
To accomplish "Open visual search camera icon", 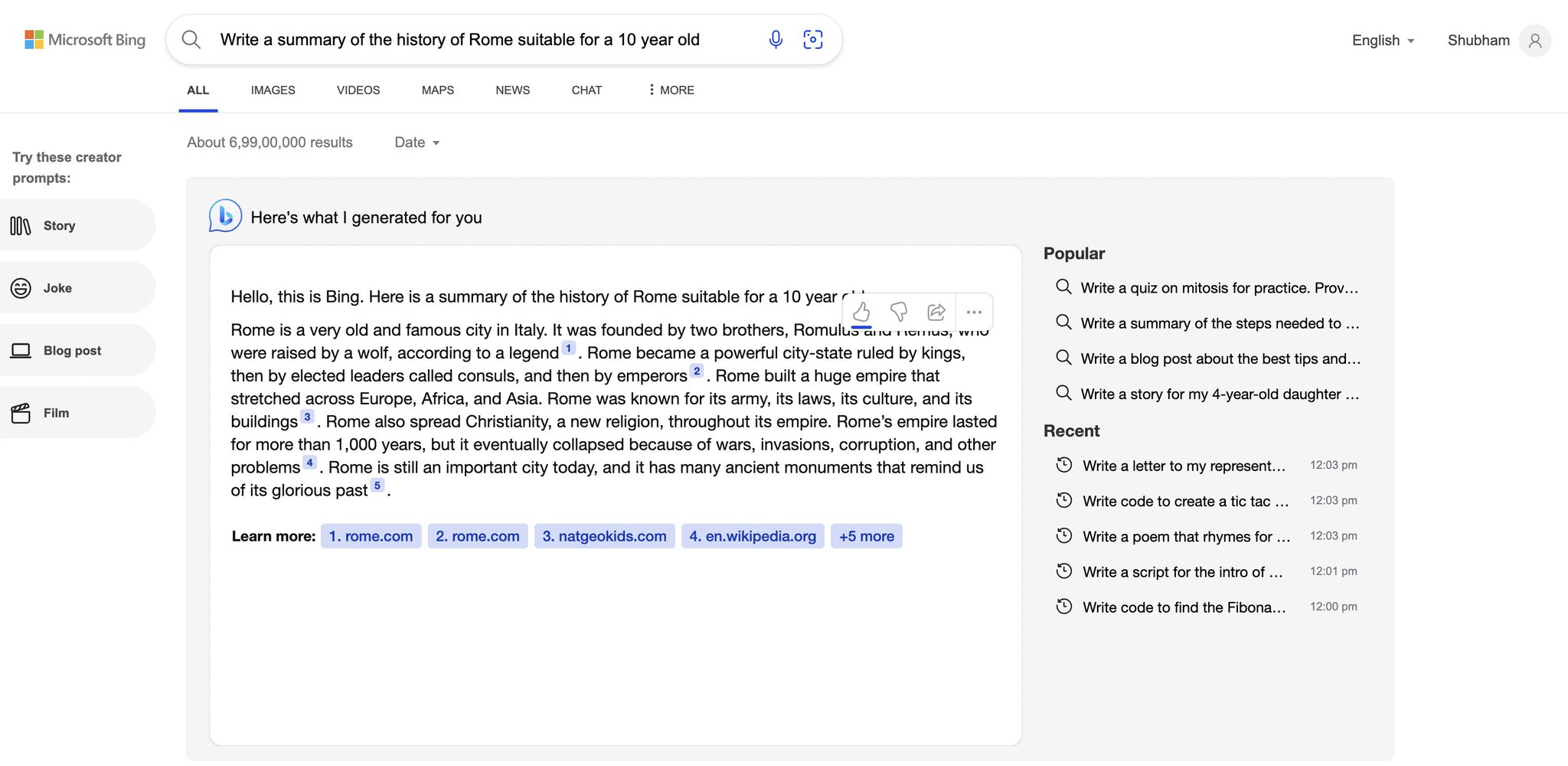I will point(813,40).
